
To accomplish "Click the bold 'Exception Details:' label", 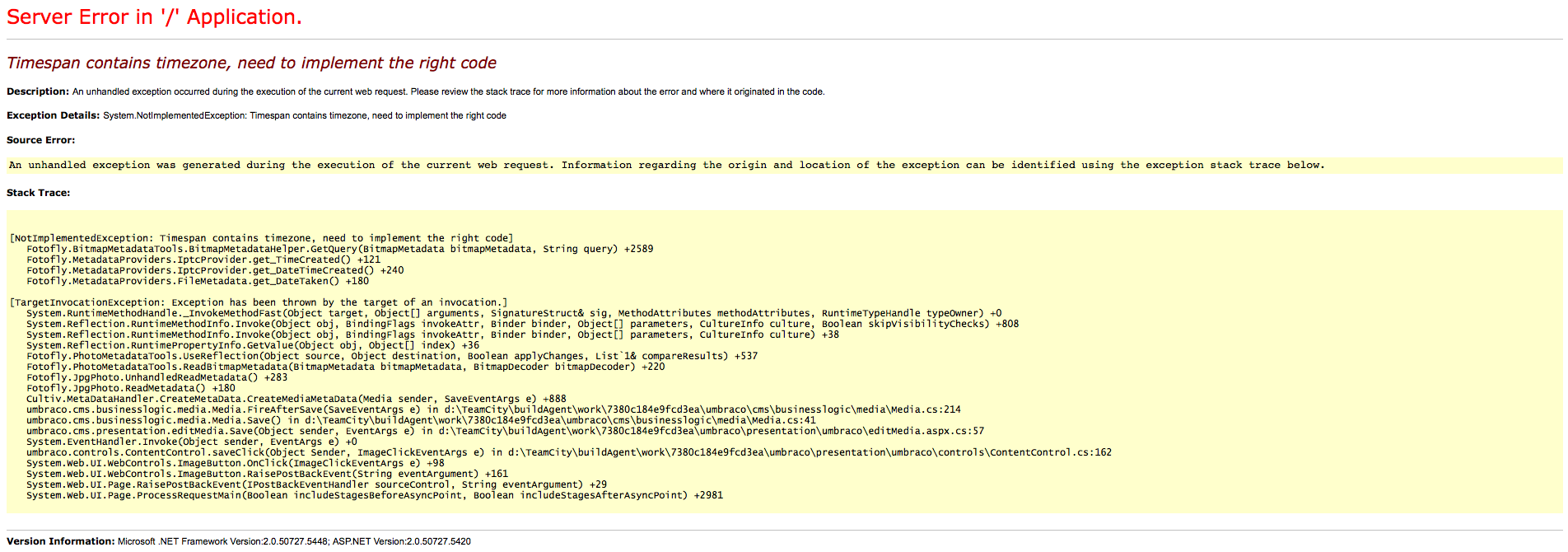I will click(x=53, y=115).
